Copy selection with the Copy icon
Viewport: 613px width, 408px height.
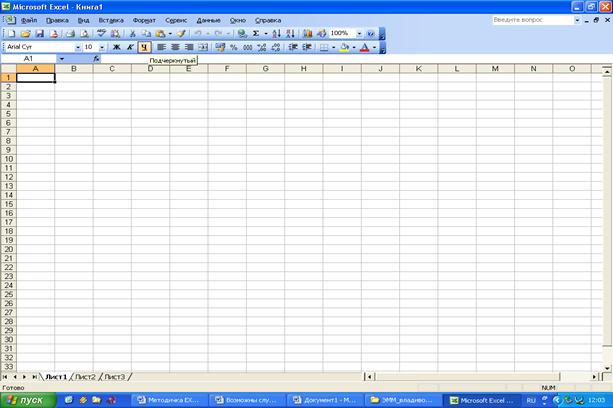click(146, 34)
